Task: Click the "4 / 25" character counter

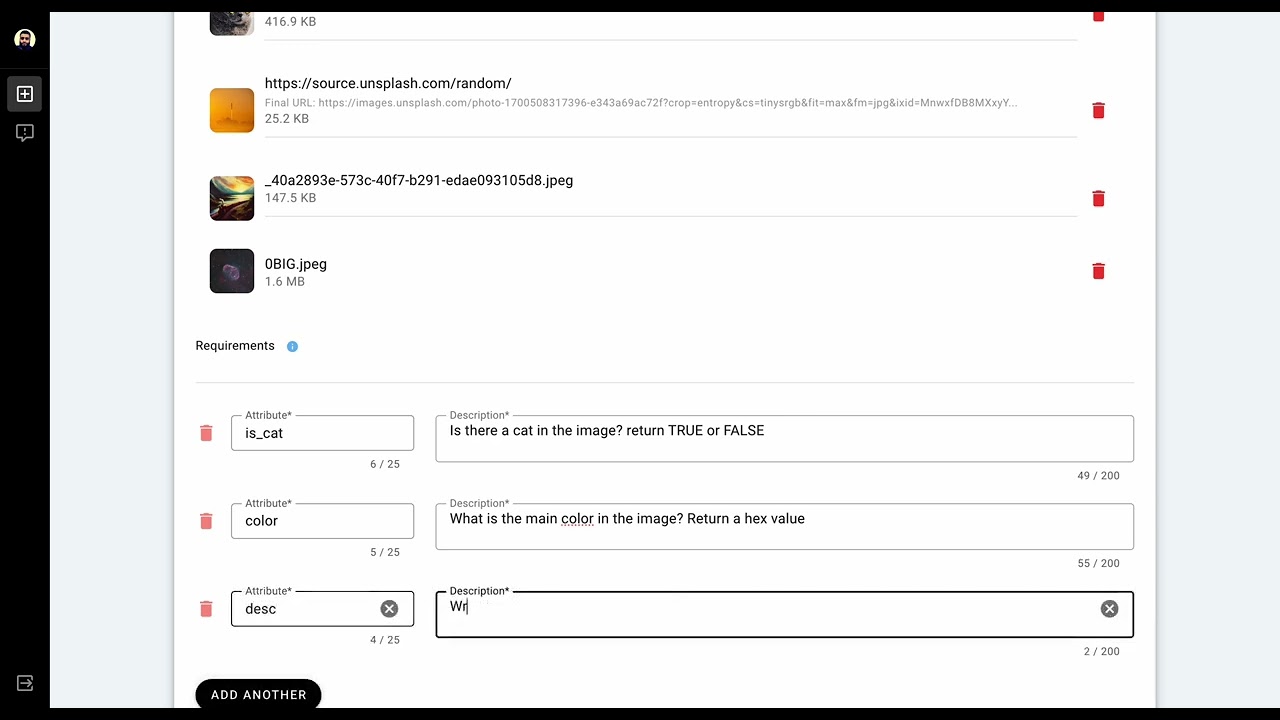Action: [x=385, y=640]
